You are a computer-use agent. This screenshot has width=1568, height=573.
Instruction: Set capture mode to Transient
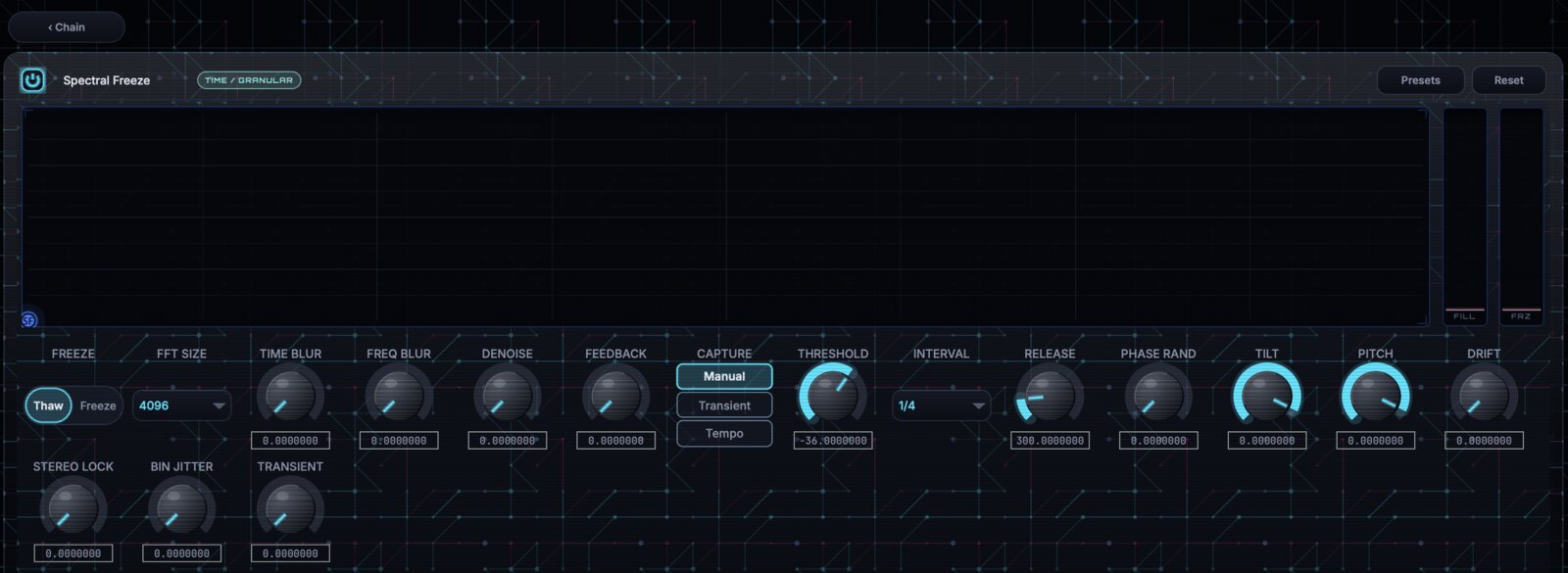click(724, 406)
